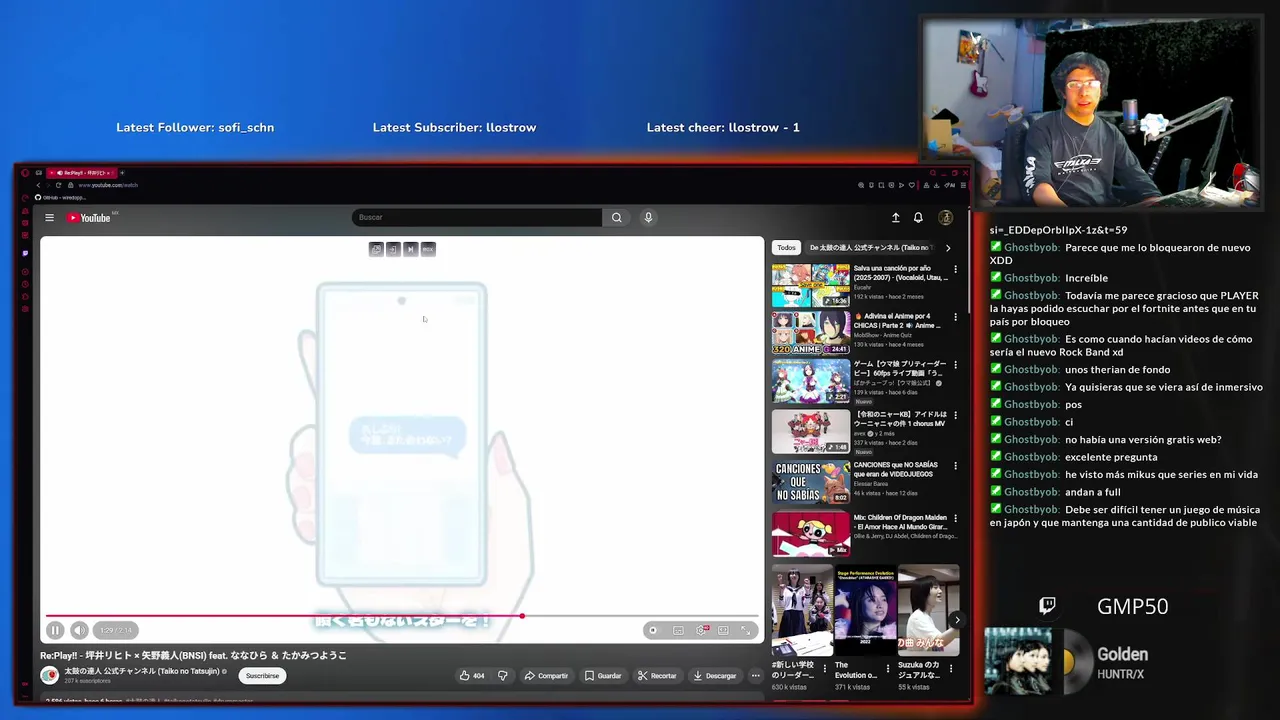1280x720 pixels.
Task: Open 'Adivina el Anime por 4 CHICAS' video
Action: 811,333
